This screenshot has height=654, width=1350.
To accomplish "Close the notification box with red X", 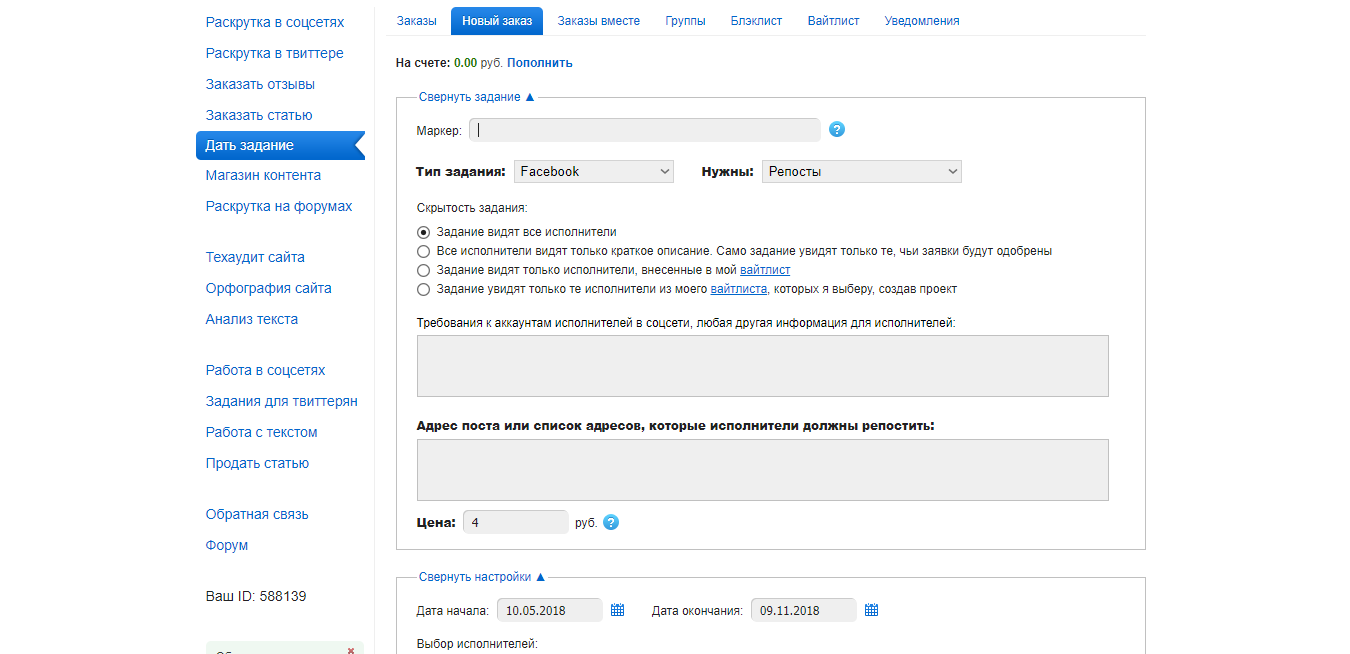I will click(350, 650).
